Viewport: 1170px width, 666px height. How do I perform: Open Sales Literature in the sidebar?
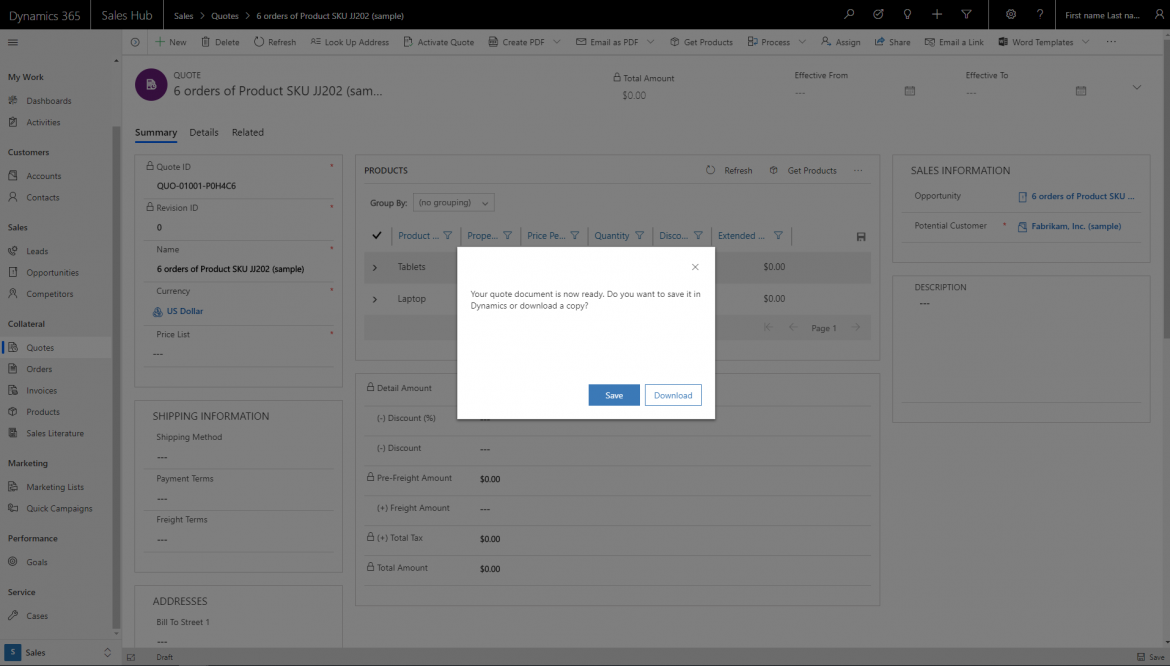coord(54,433)
